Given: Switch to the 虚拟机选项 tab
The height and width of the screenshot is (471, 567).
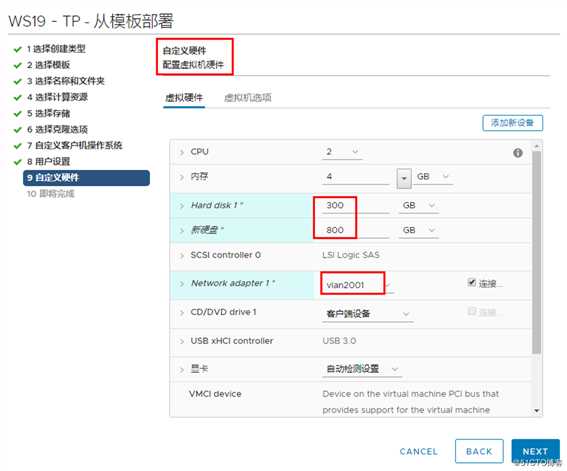Looking at the screenshot, I should (x=248, y=98).
